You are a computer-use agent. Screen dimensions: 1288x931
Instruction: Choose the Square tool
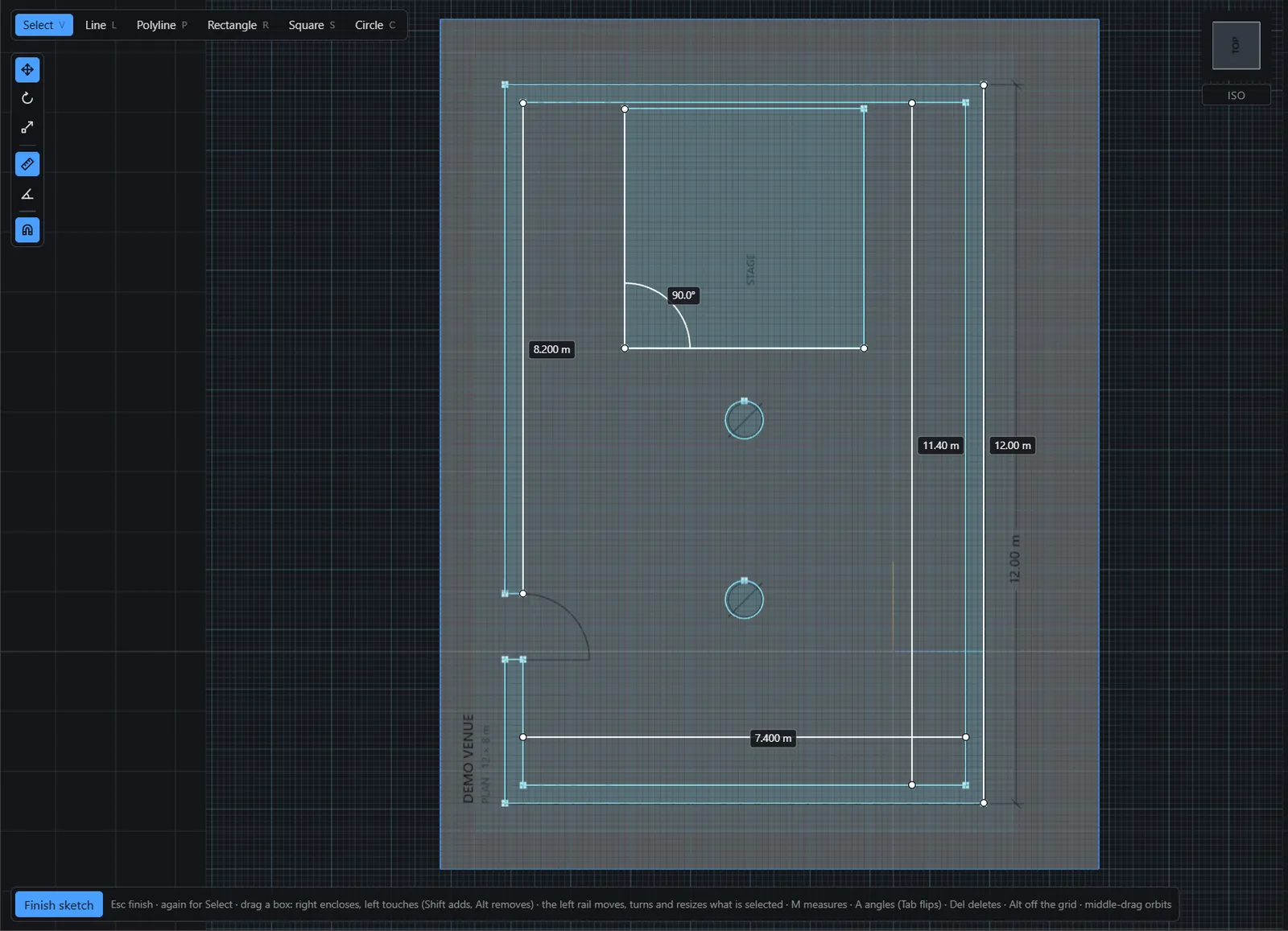pos(312,25)
